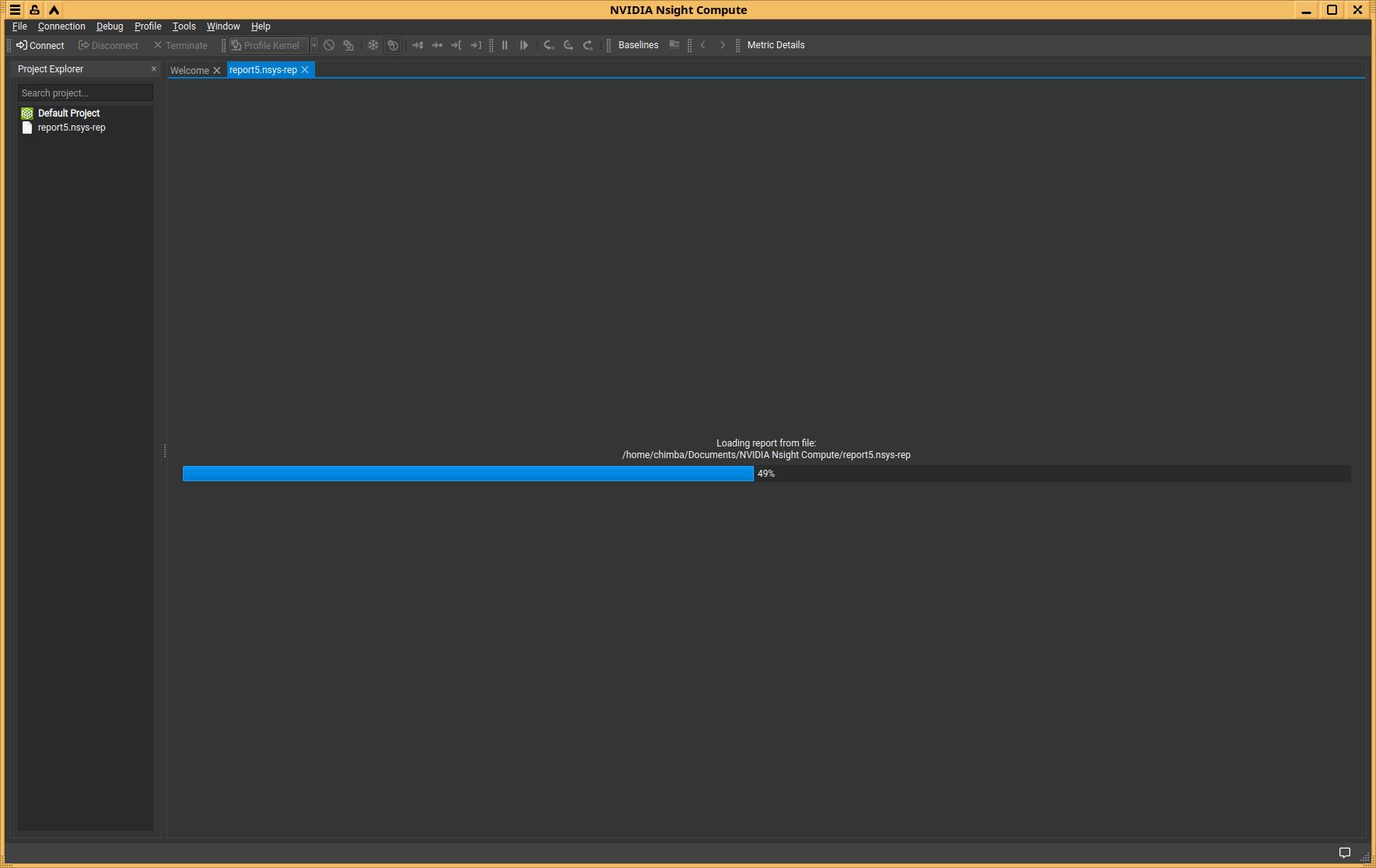Viewport: 1376px width, 868px height.
Task: Close the report5.nsys-rep tab
Action: [x=305, y=70]
